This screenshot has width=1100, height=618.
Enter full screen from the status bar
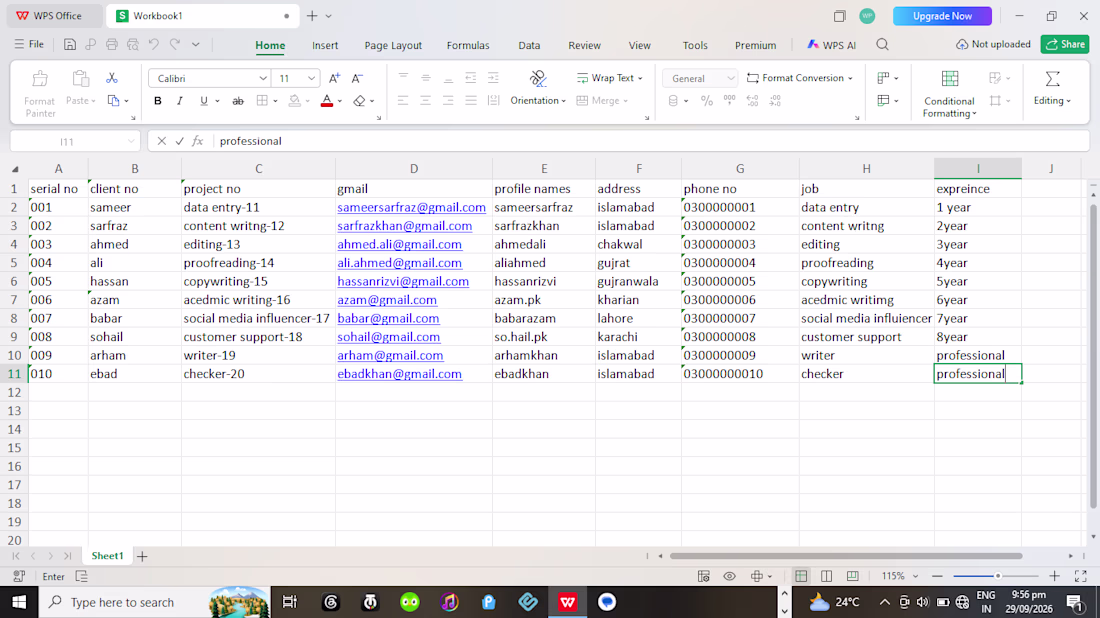[1080, 576]
